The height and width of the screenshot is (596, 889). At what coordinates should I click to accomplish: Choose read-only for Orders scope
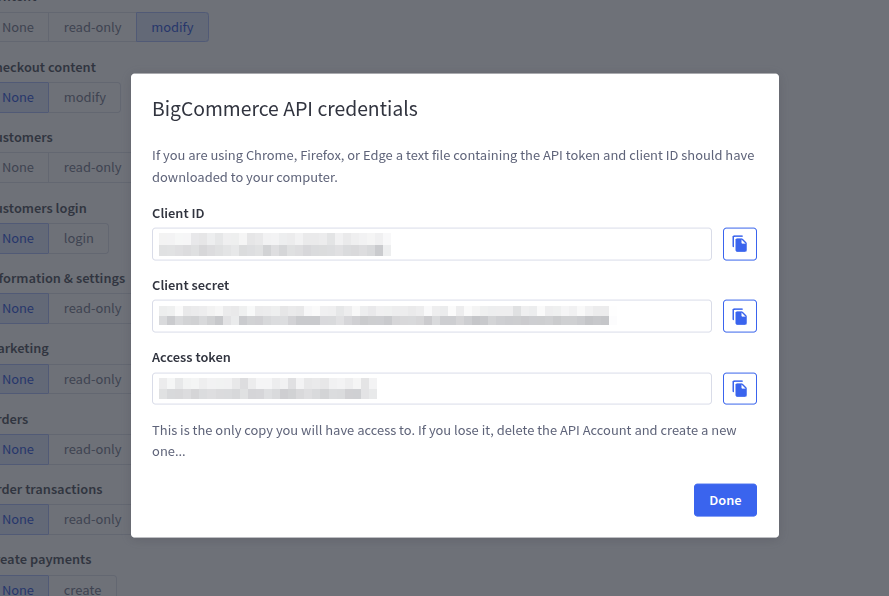pos(91,449)
